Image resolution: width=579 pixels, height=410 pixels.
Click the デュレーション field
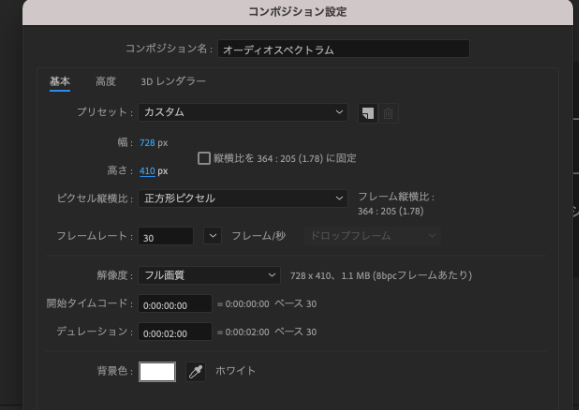click(x=175, y=332)
